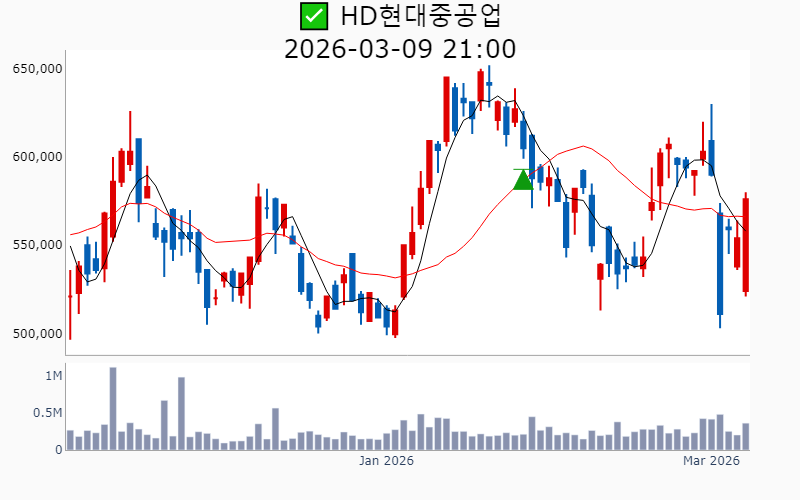800x500 pixels.
Task: Click the 1M volume axis label
Action: coord(54,376)
